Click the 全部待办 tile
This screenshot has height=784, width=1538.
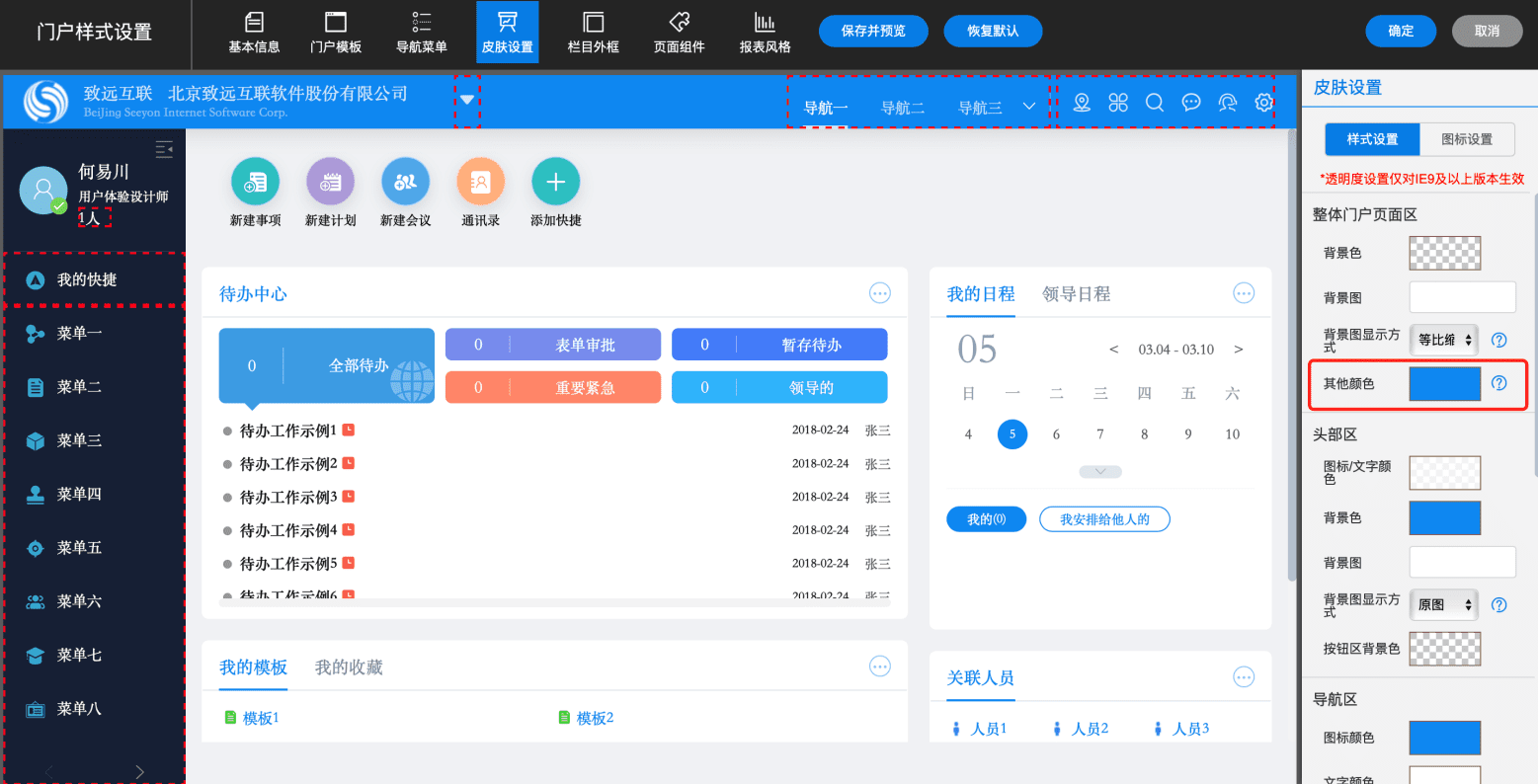click(327, 365)
